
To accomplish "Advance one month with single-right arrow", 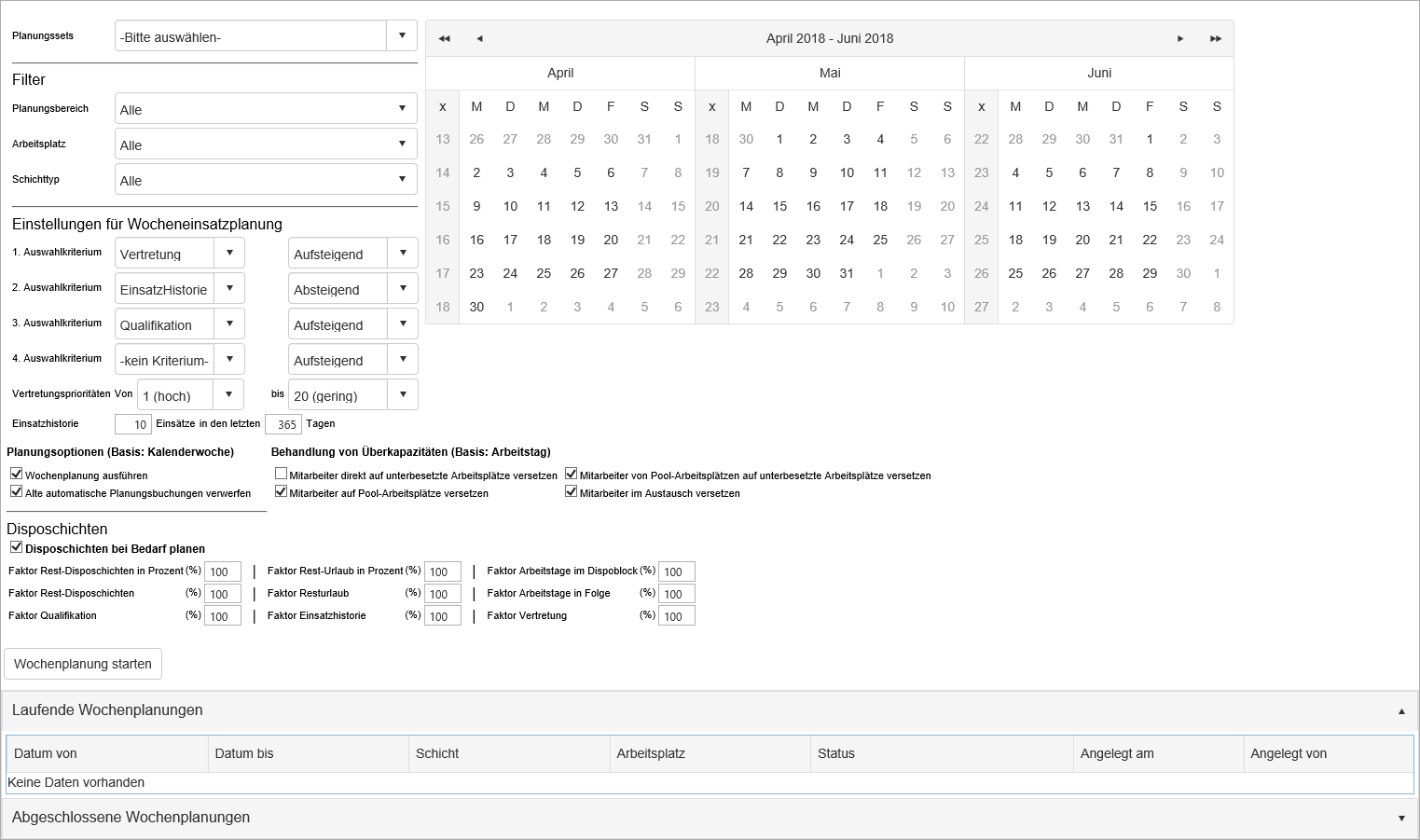I will click(x=1180, y=38).
